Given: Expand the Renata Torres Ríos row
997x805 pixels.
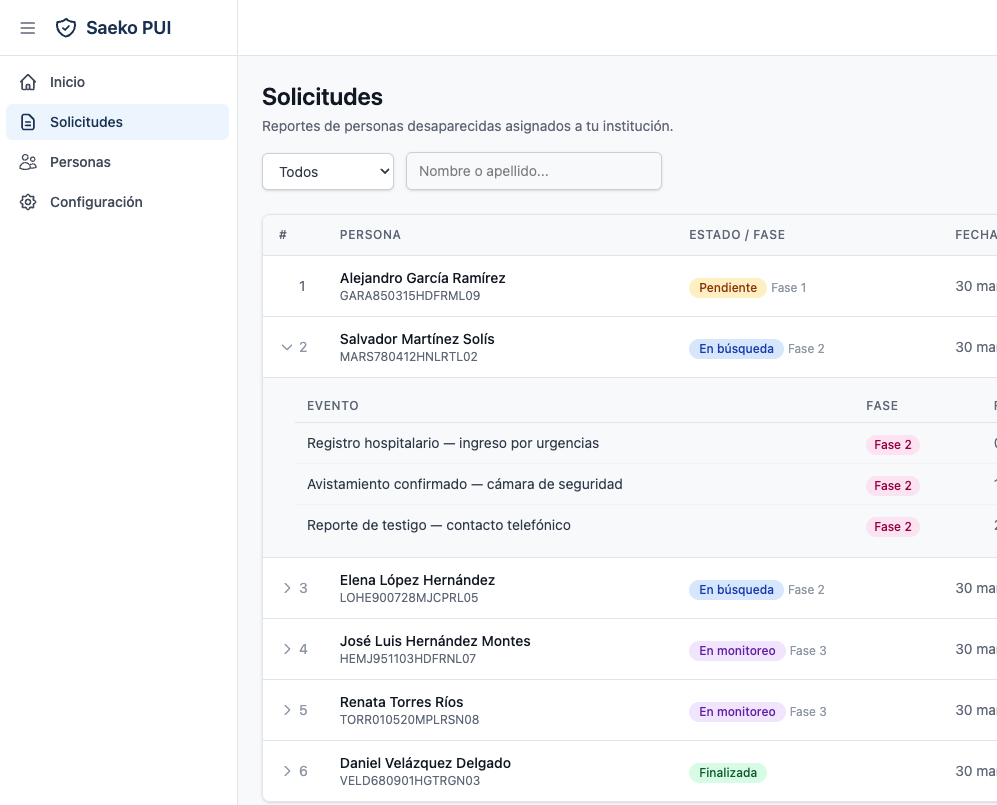Looking at the screenshot, I should pos(287,710).
